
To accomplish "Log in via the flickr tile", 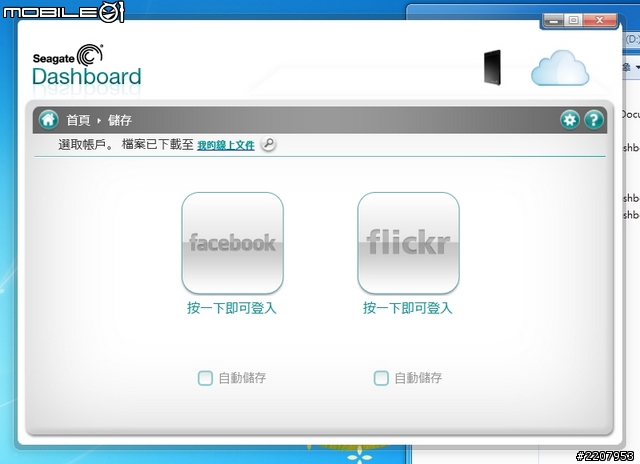I will click(409, 243).
